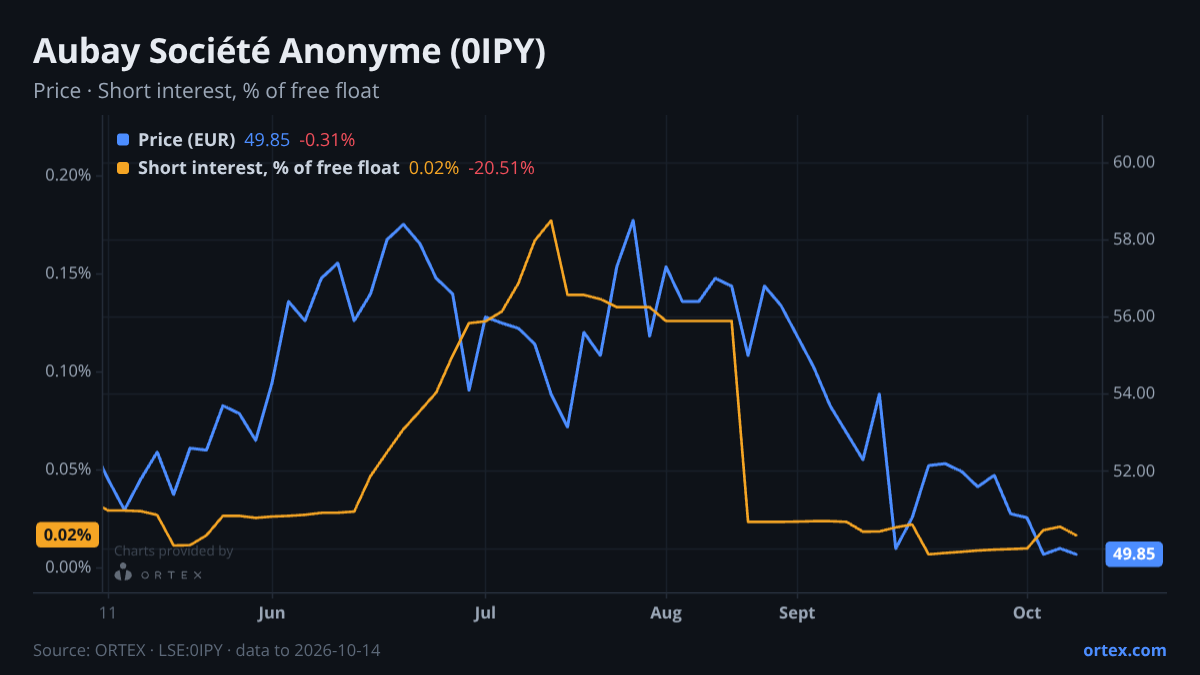This screenshot has height=675, width=1200.
Task: Click the 11 date axis label
Action: coord(107,613)
